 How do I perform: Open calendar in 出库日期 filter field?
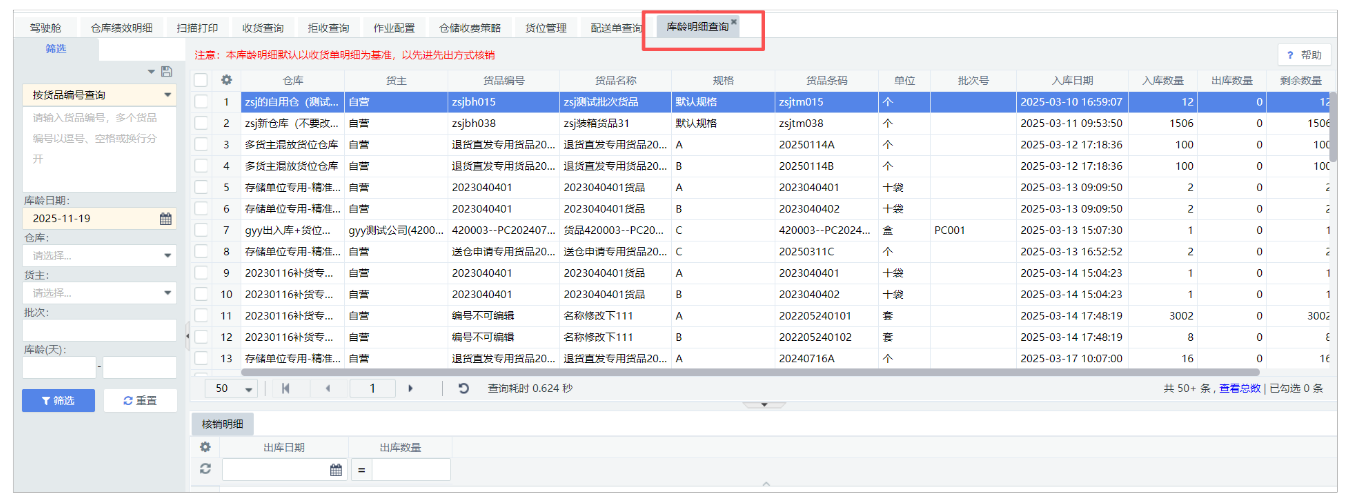336,469
